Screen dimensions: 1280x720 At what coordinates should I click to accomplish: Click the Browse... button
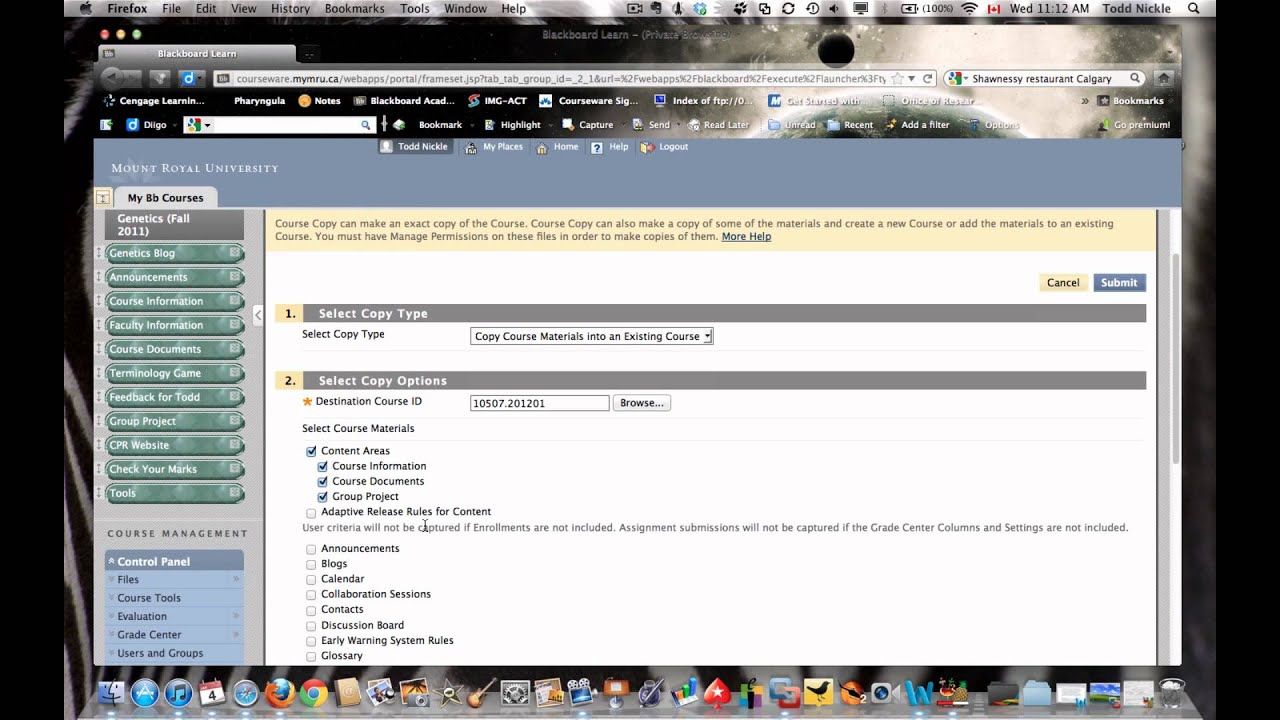(642, 403)
